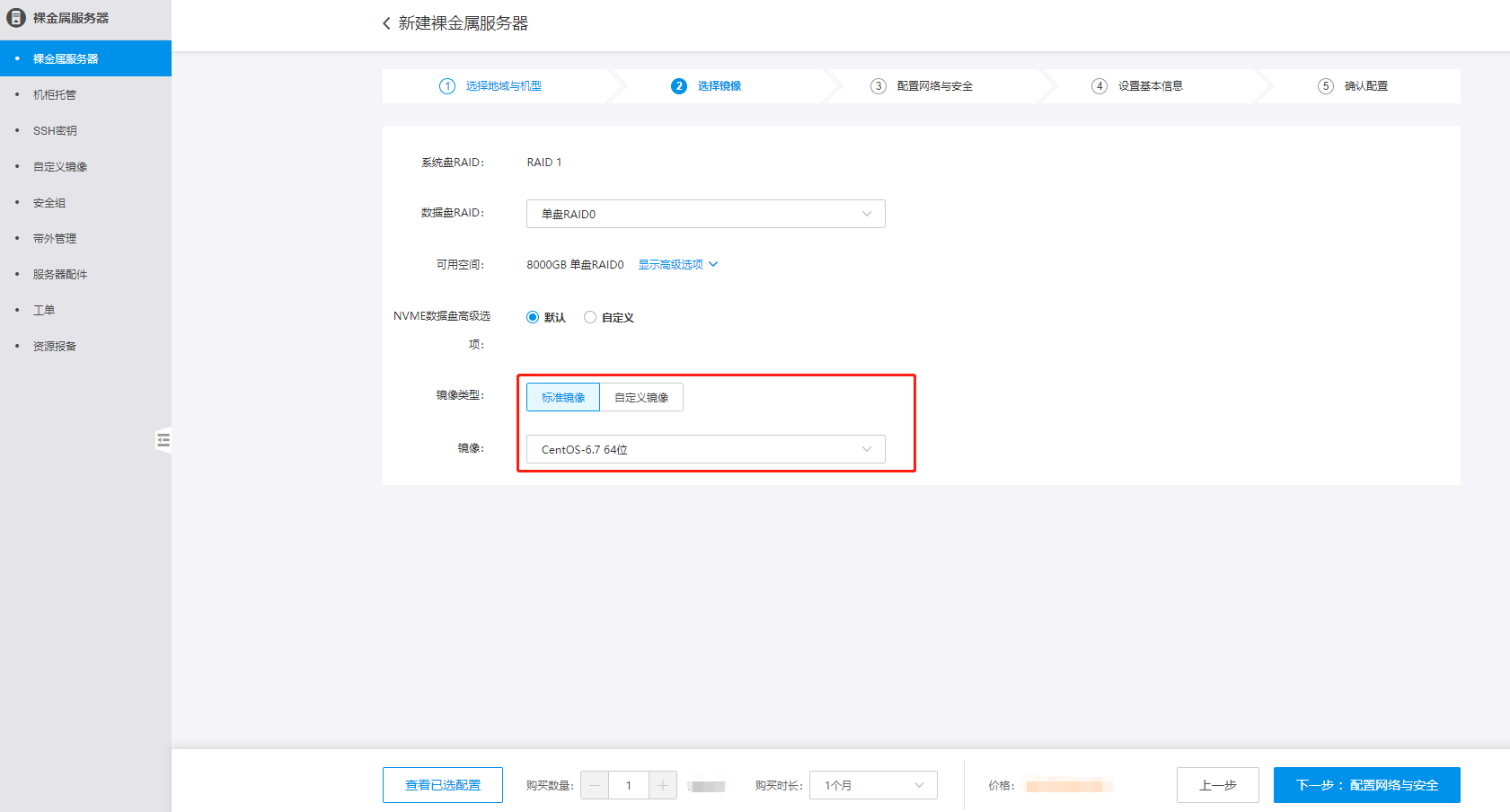Click step 1 circle icon
Screen dimensions: 1510x812
(447, 86)
